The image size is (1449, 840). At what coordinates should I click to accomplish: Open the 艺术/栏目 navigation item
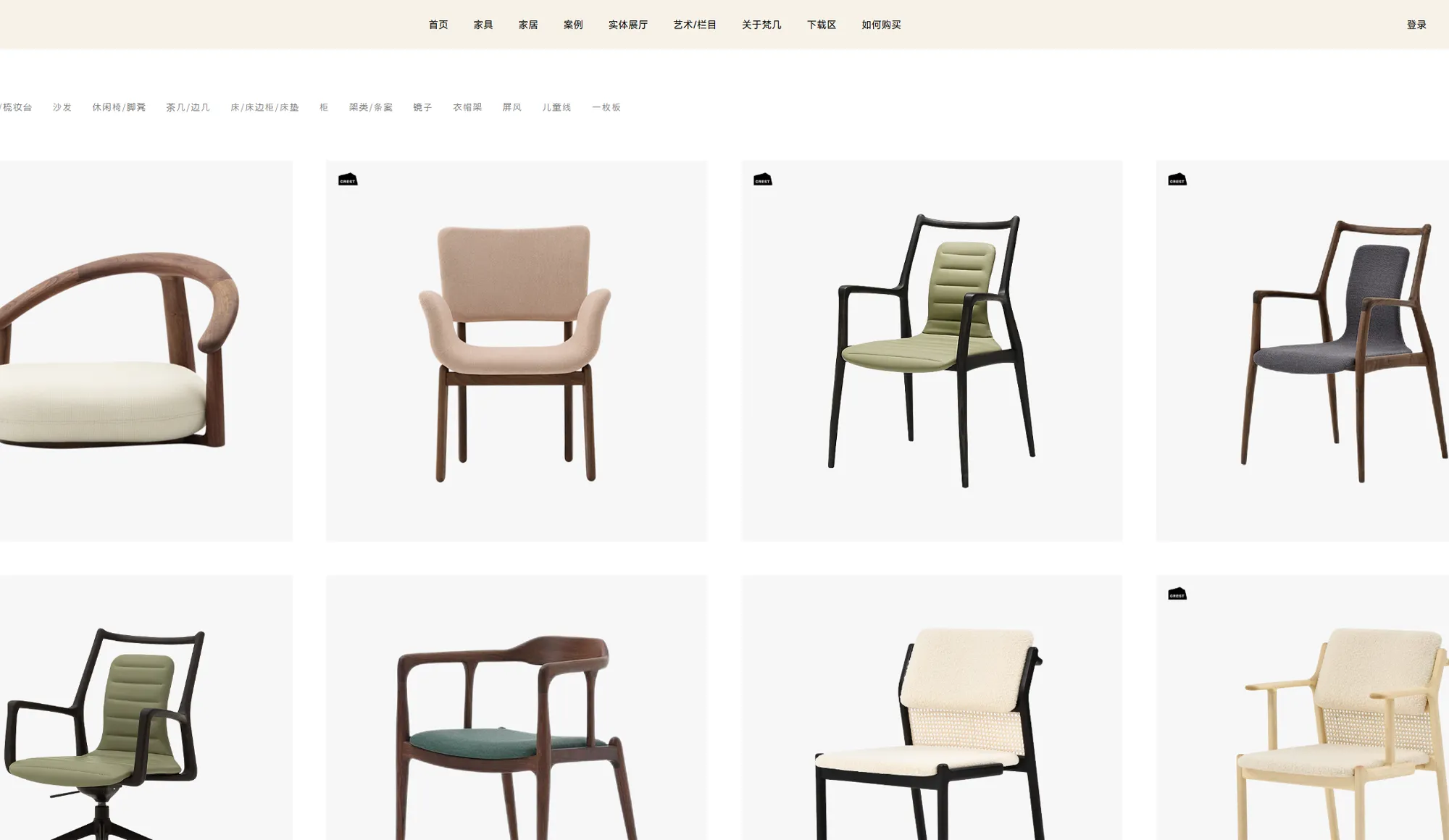coord(695,25)
